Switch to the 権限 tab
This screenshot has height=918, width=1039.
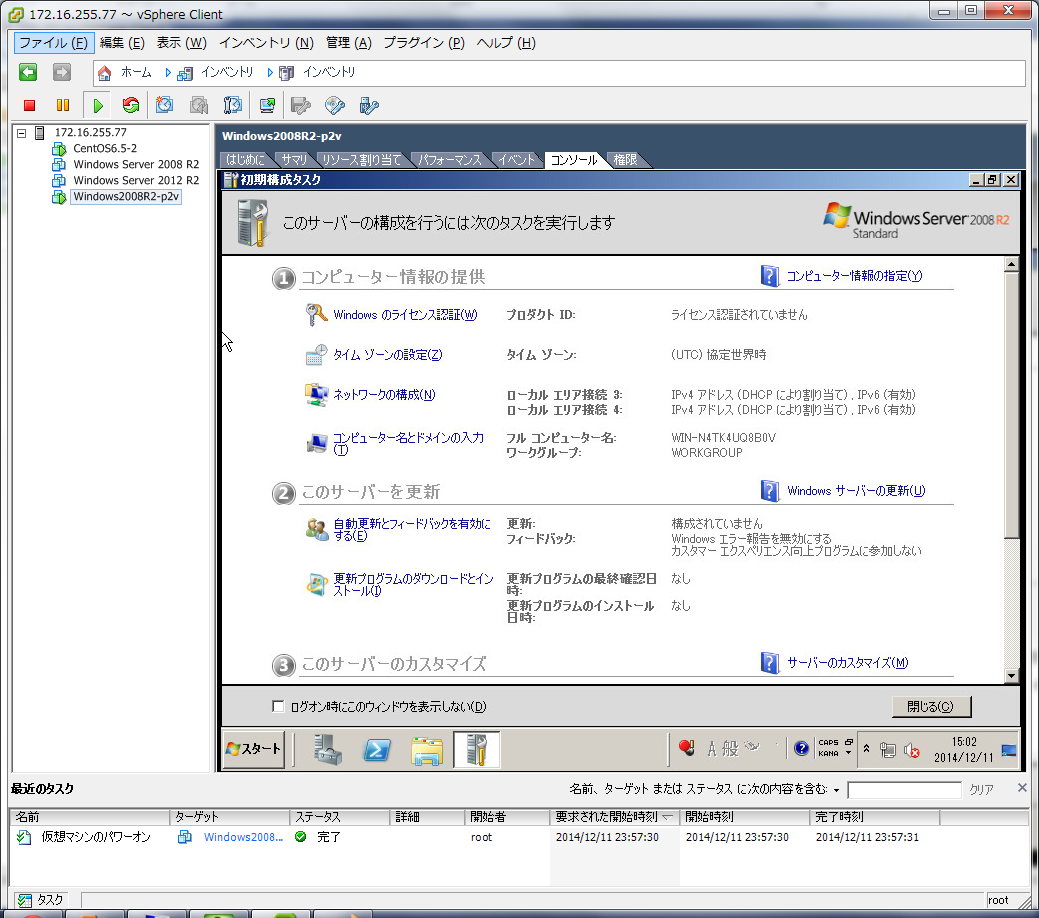625,160
